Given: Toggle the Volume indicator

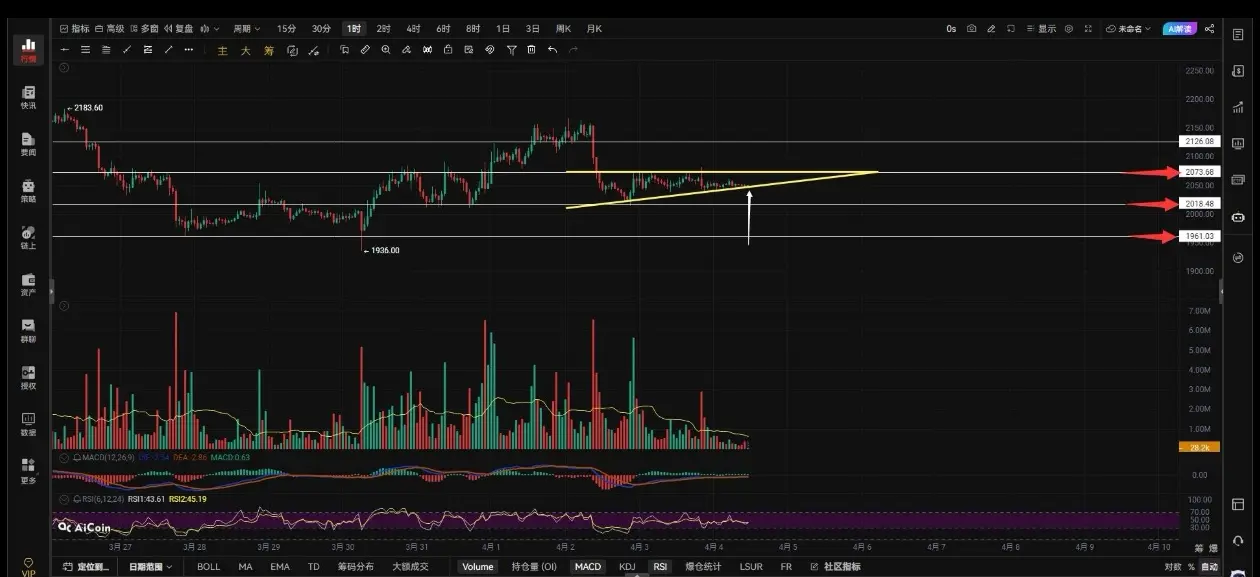Looking at the screenshot, I should click(477, 566).
